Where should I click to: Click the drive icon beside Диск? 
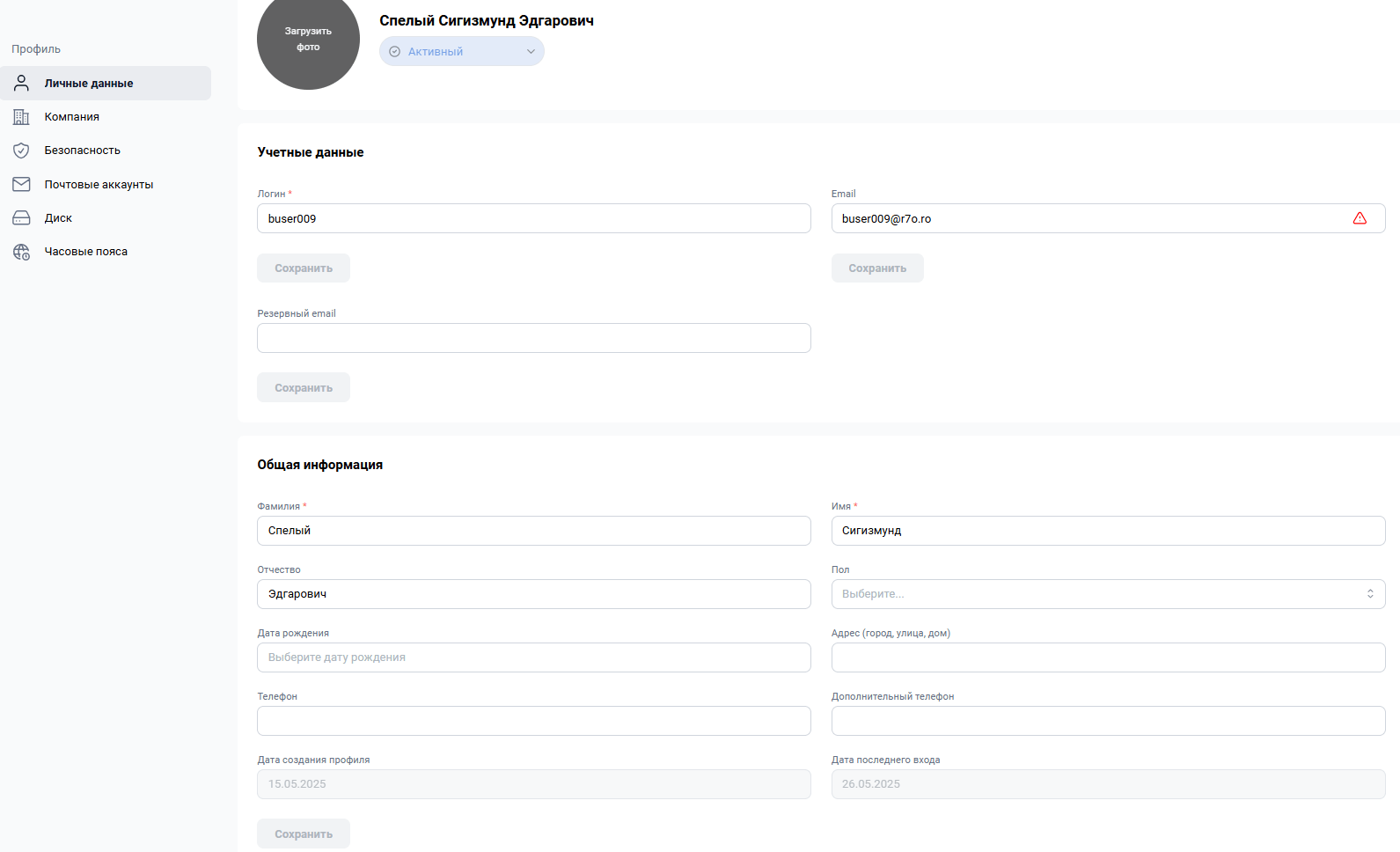[x=21, y=217]
